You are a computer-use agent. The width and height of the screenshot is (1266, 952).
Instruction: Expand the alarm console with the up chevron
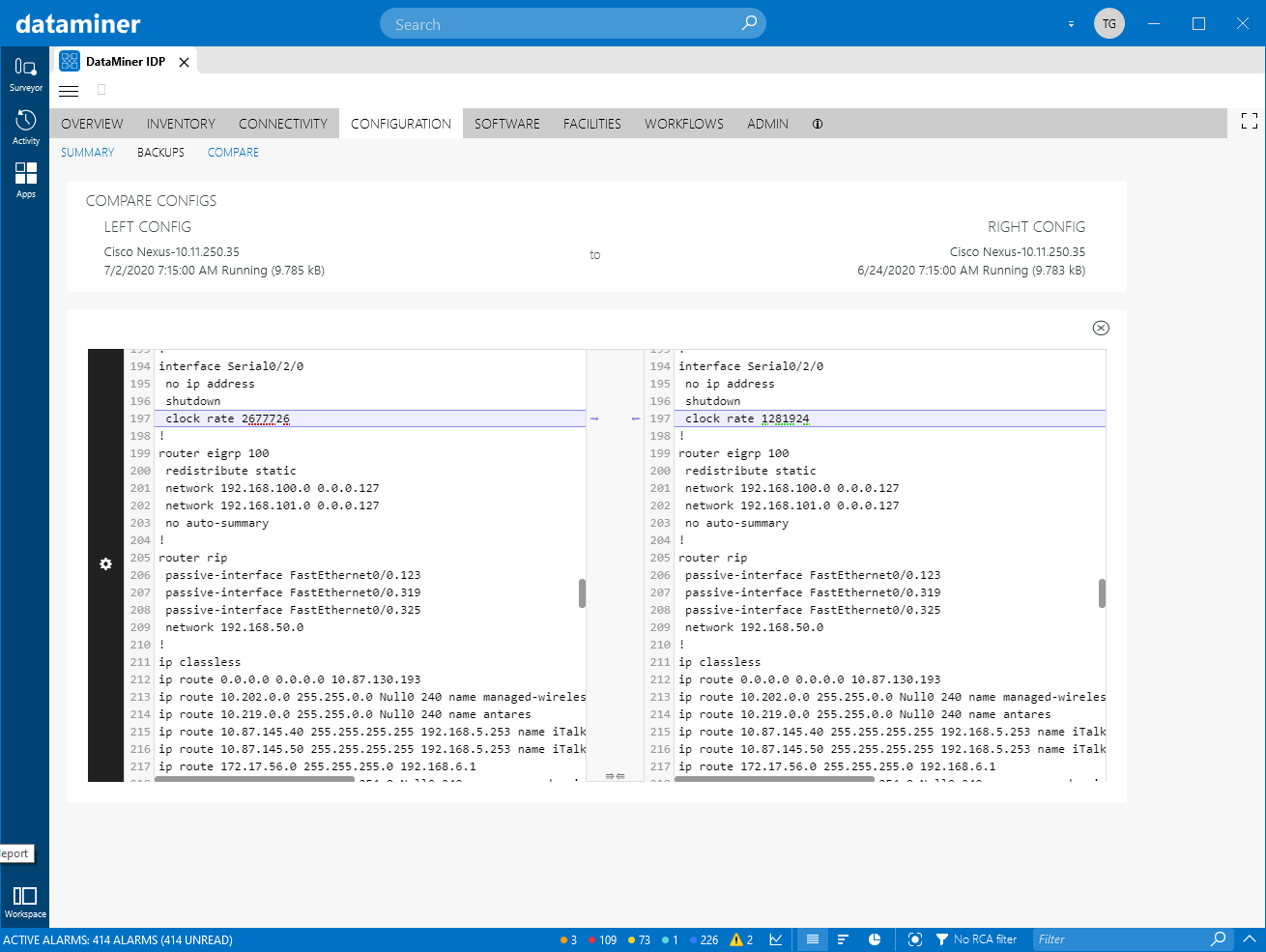[1250, 938]
